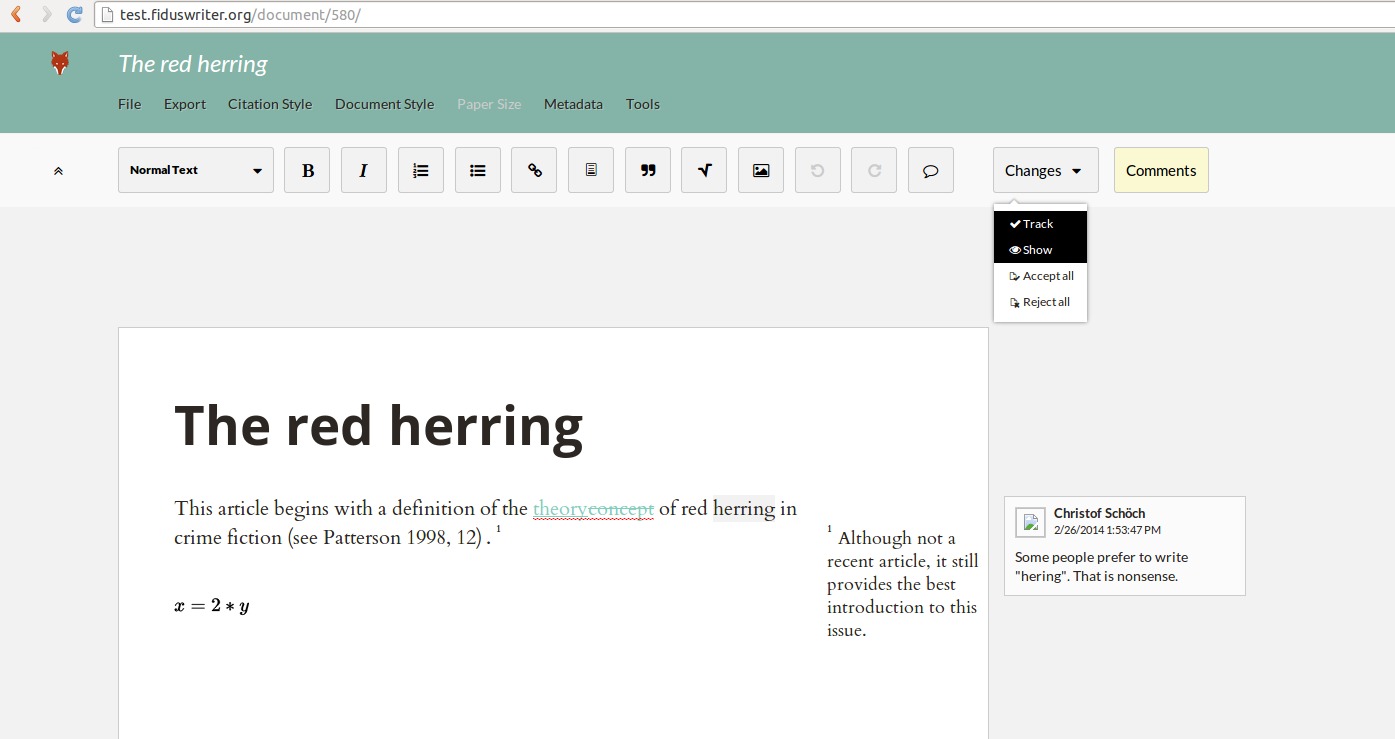Insert a hyperlink
Viewport: 1395px width, 739px height.
click(534, 170)
